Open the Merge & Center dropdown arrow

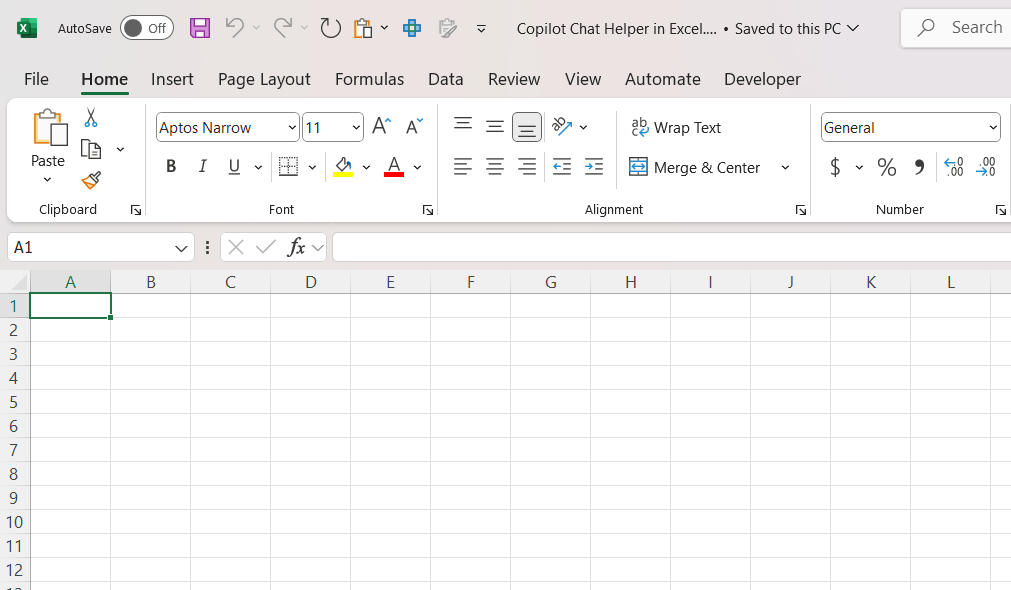coord(785,168)
